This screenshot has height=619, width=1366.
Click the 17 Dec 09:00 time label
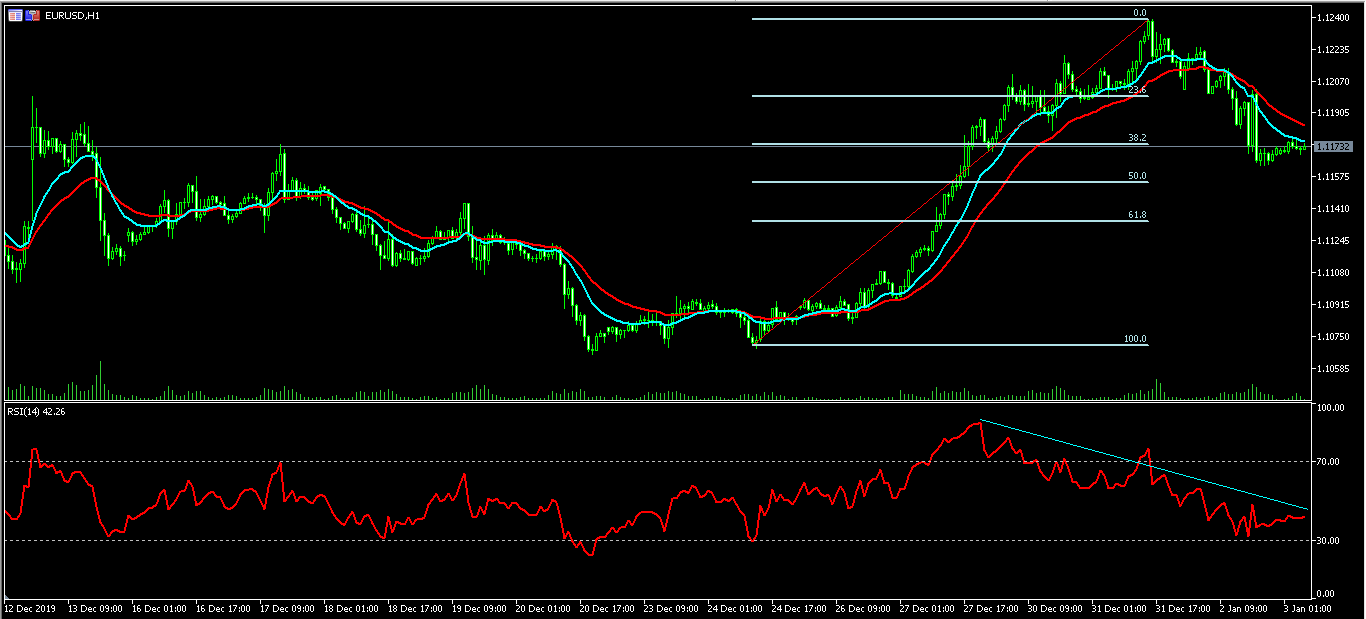click(x=285, y=607)
